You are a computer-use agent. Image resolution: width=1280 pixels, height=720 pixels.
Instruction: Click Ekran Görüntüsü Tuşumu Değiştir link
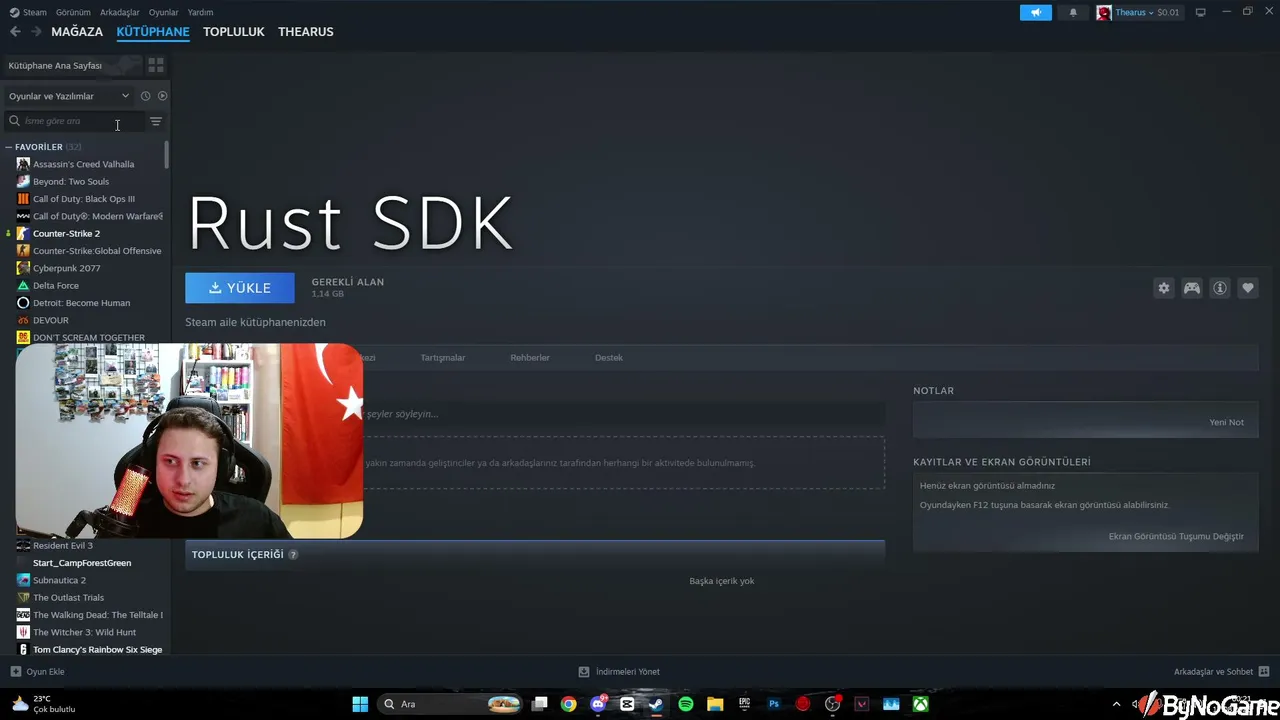(1176, 536)
